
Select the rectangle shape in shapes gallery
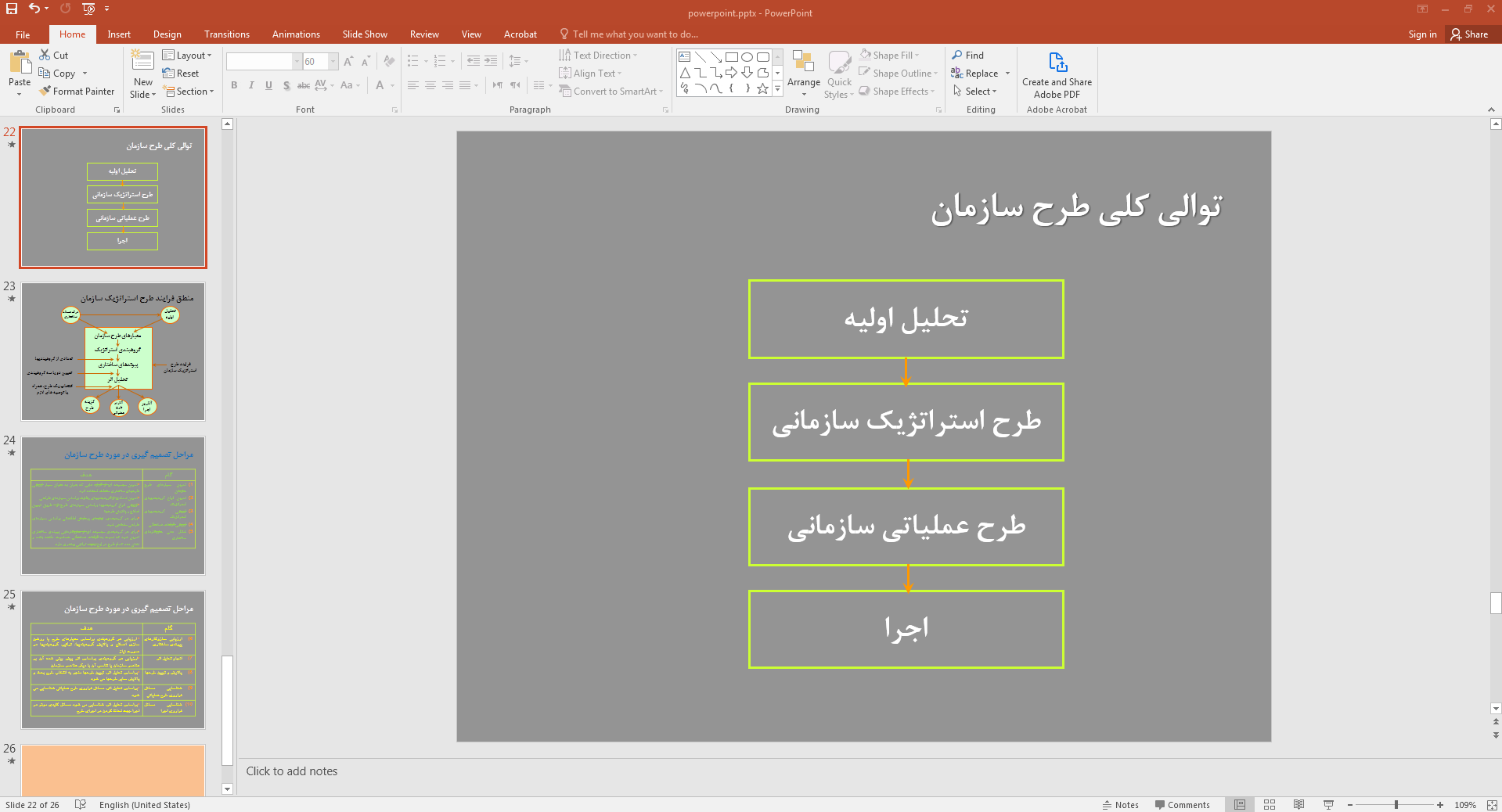(x=731, y=57)
